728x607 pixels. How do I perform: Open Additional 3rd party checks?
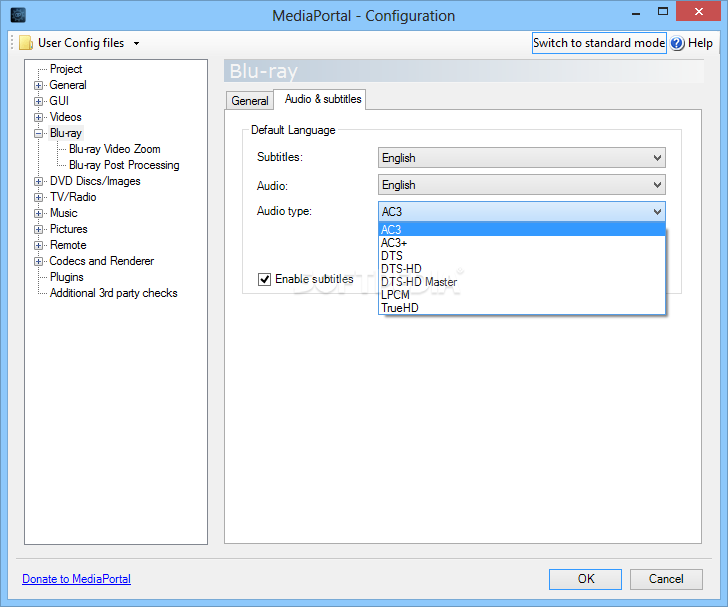[114, 294]
